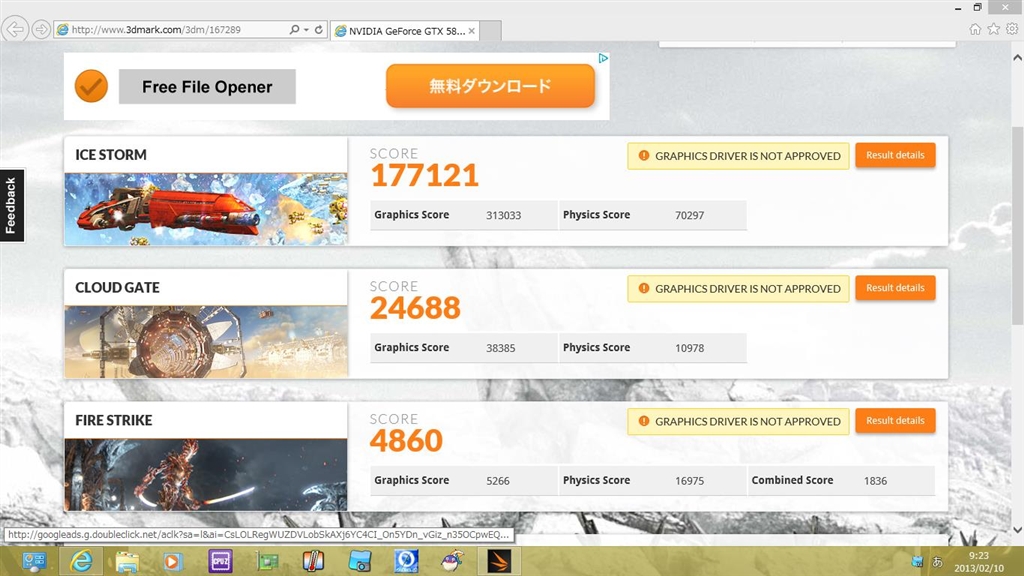1024x576 pixels.
Task: Click the ICE STORM heading
Action: (x=111, y=155)
